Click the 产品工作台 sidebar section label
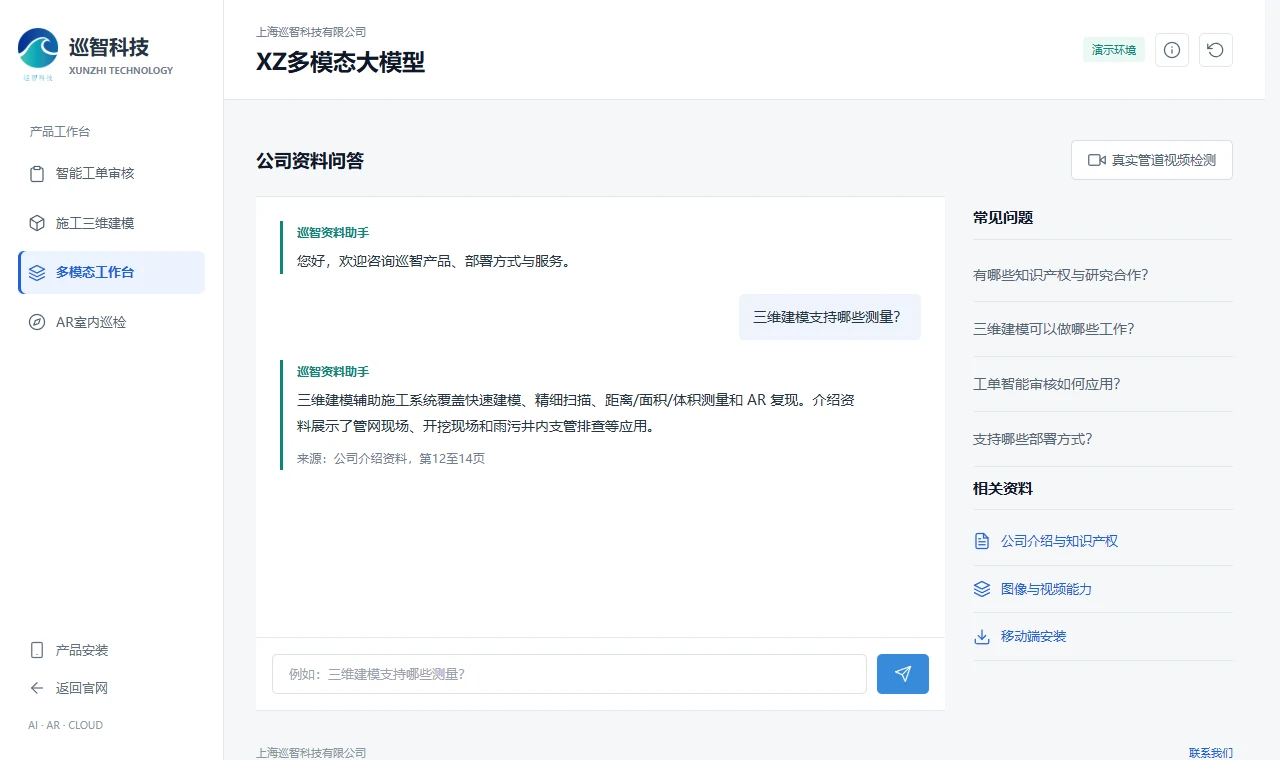The width and height of the screenshot is (1280, 760). (60, 132)
